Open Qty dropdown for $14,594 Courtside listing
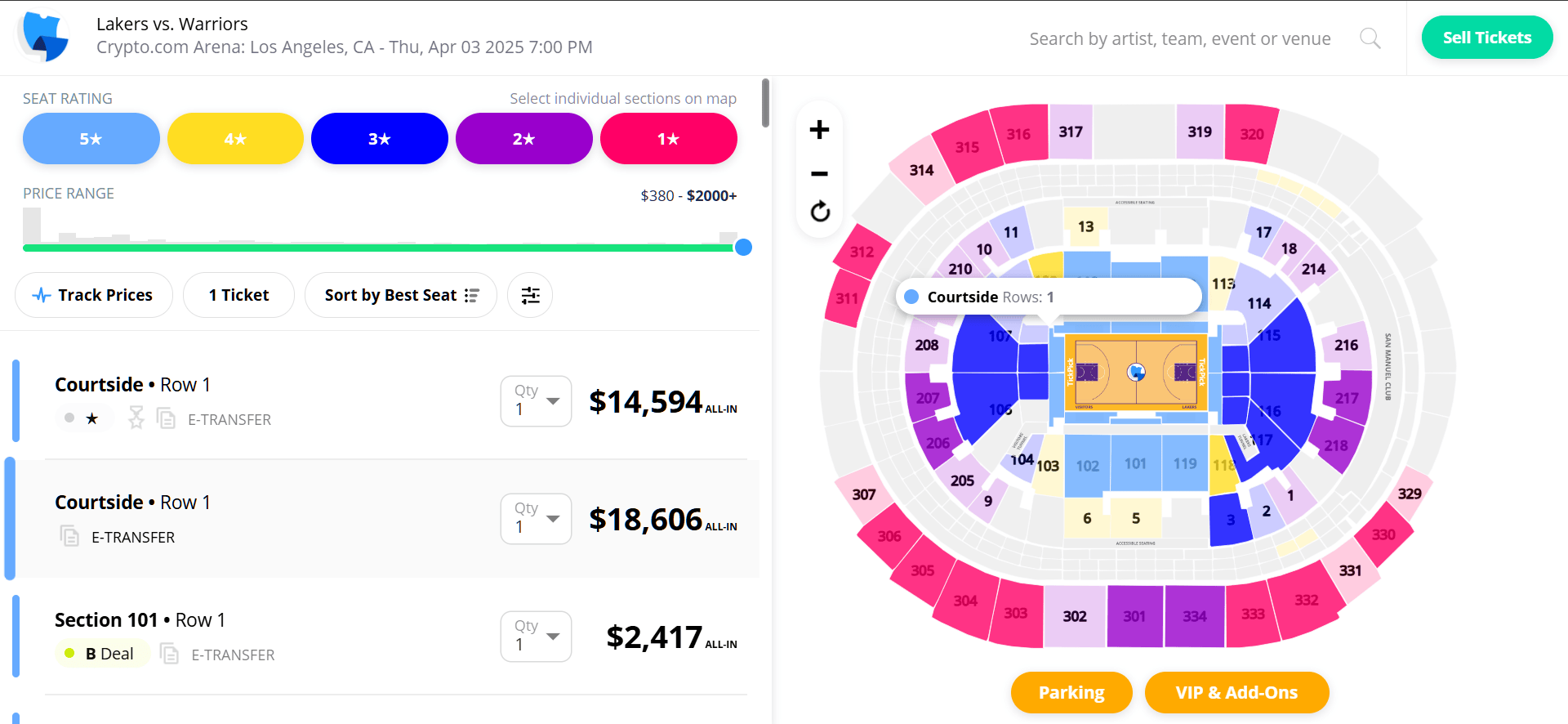The width and height of the screenshot is (1568, 724). (x=536, y=401)
